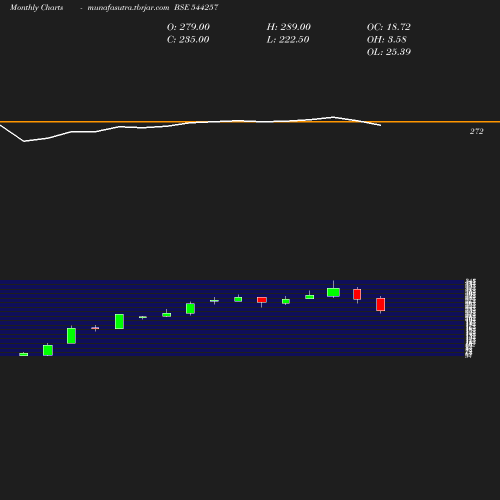Click the "272" price axis label

[476, 131]
